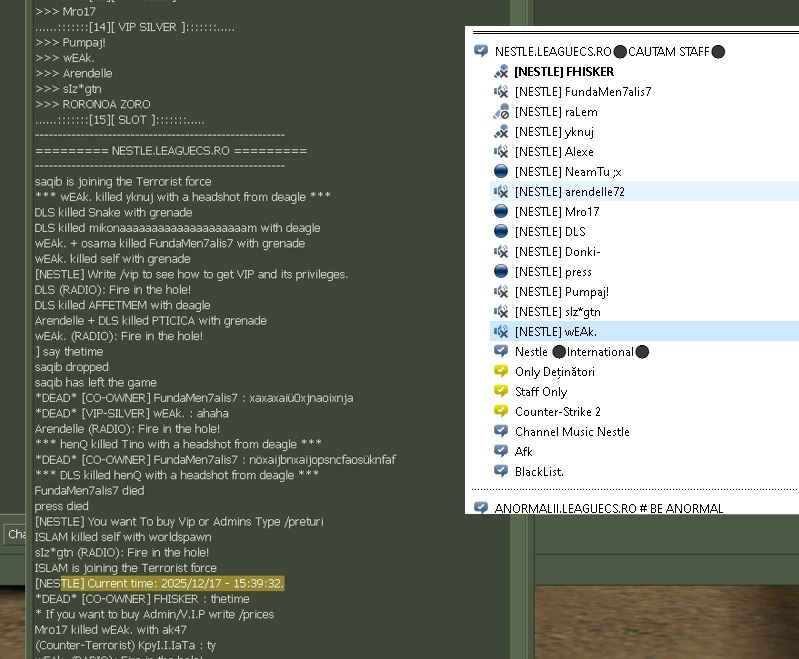The width and height of the screenshot is (799, 659).
Task: Click ANORMALII.LEAGUECS.RO channel icon
Action: point(481,508)
